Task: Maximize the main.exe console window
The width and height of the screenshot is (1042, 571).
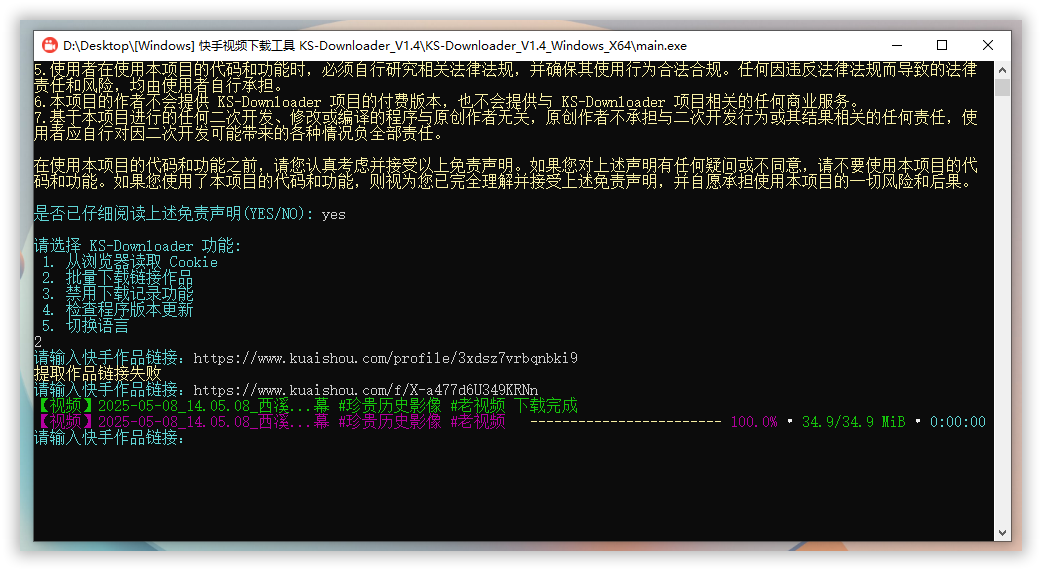Action: [942, 45]
